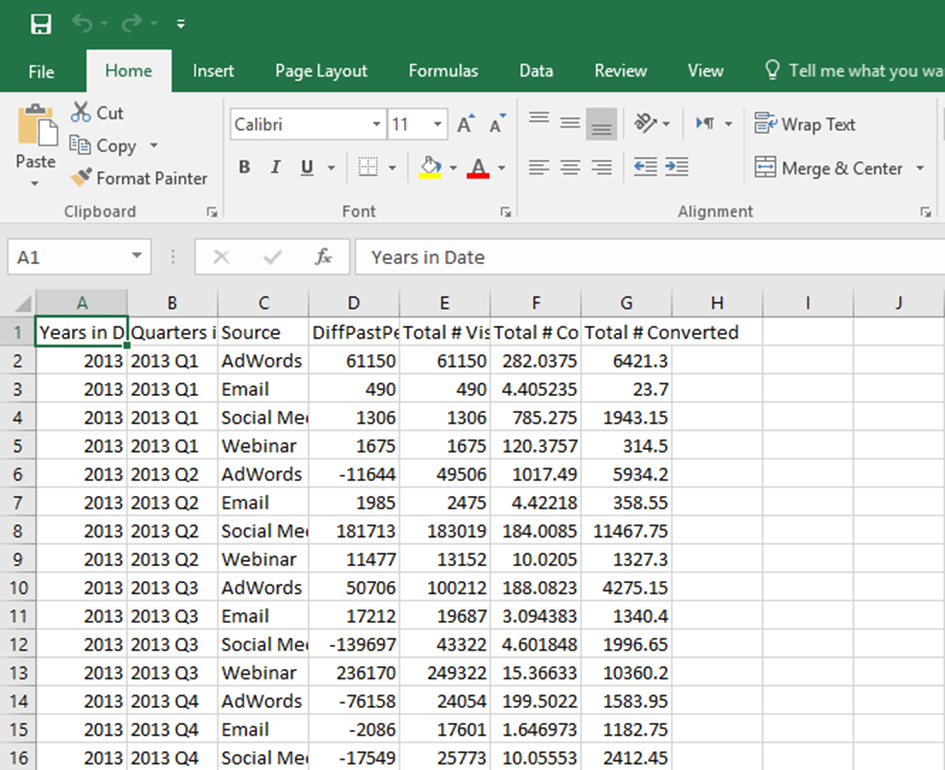Select the Format Painter tool

(139, 178)
